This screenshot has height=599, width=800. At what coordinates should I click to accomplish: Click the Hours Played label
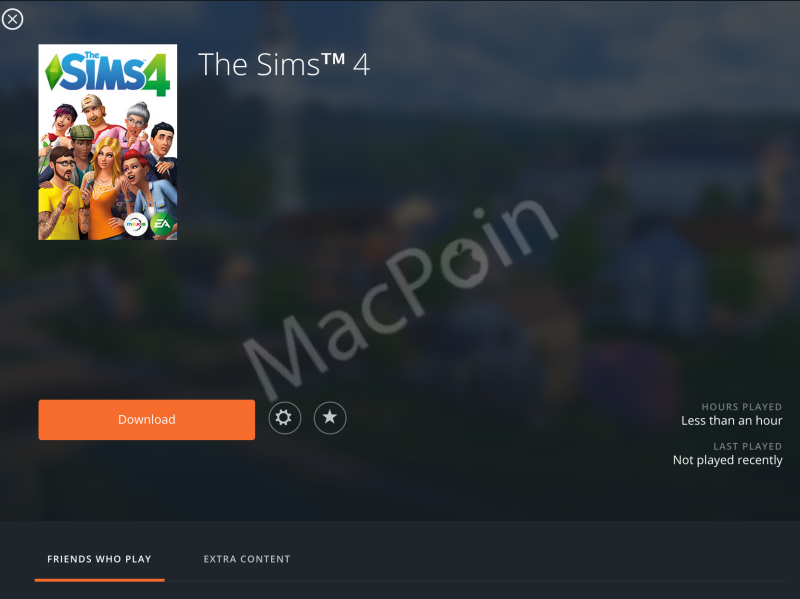coord(741,407)
